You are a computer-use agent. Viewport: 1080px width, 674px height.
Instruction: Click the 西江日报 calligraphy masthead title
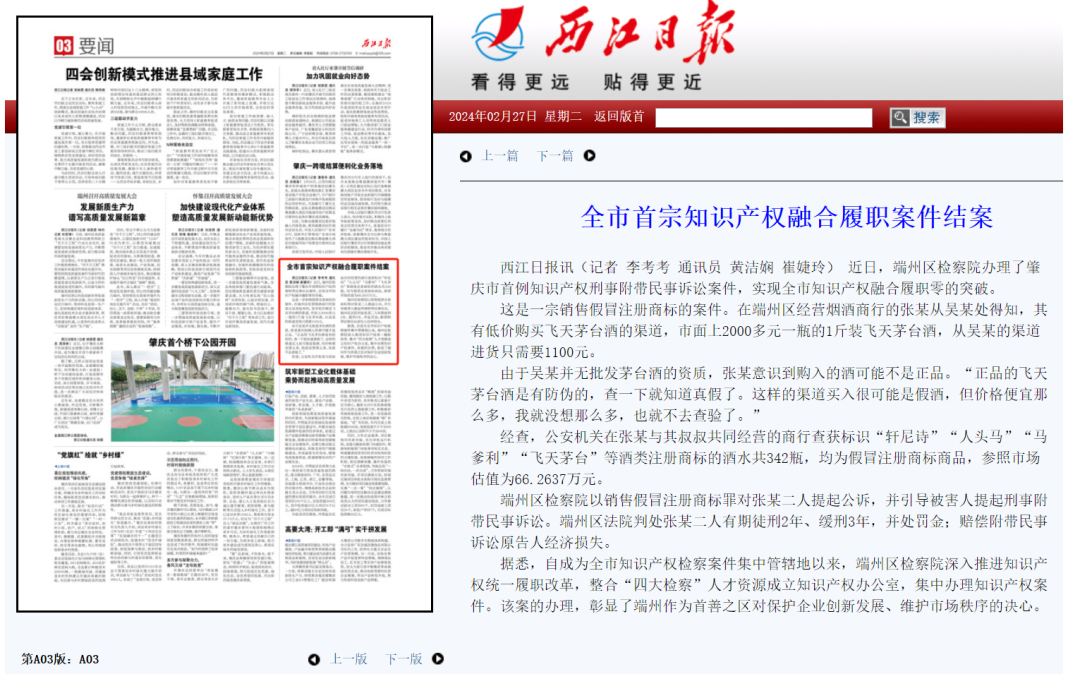(x=641, y=33)
